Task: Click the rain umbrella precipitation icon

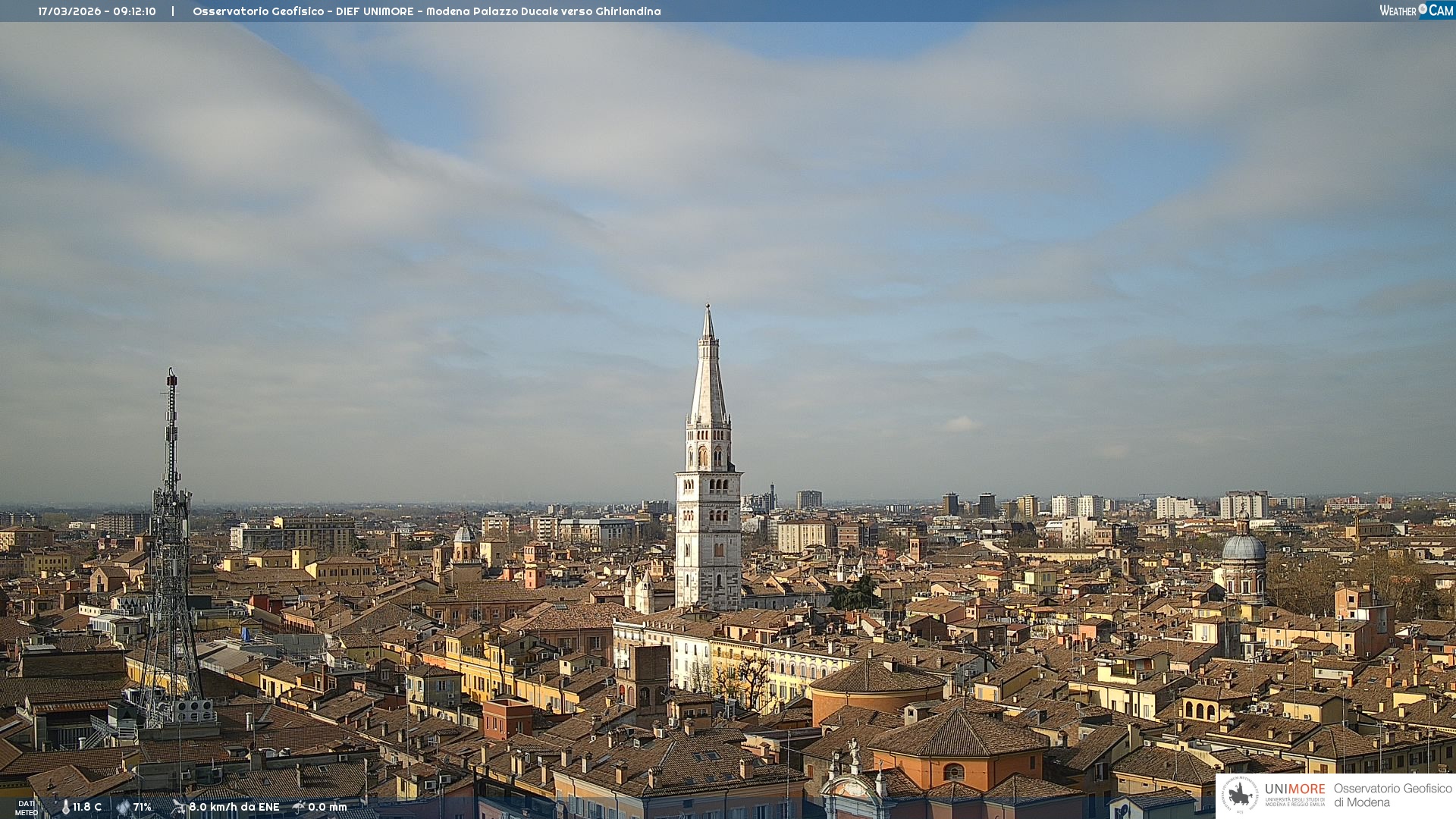Action: coord(299,807)
